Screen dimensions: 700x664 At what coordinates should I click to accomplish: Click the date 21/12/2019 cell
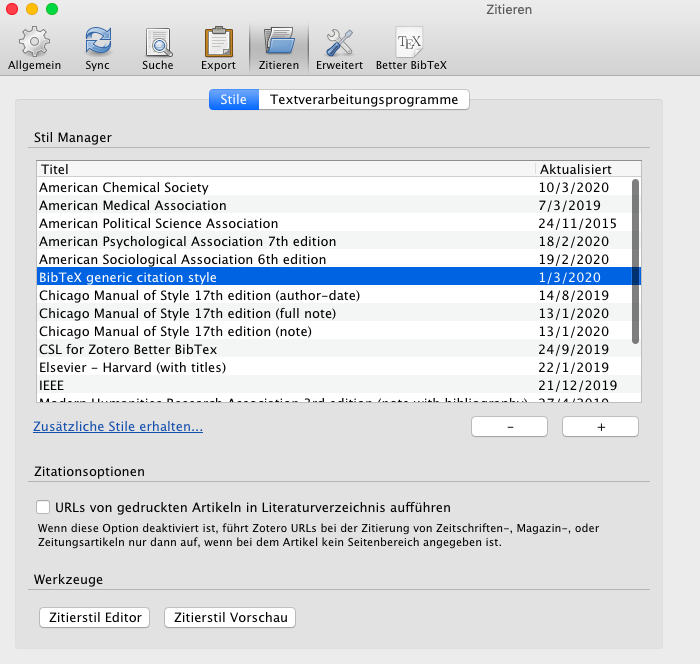pos(578,385)
